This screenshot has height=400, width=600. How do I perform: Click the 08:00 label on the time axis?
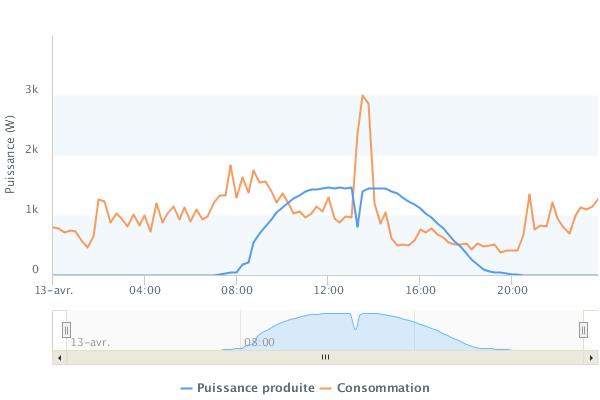[236, 291]
